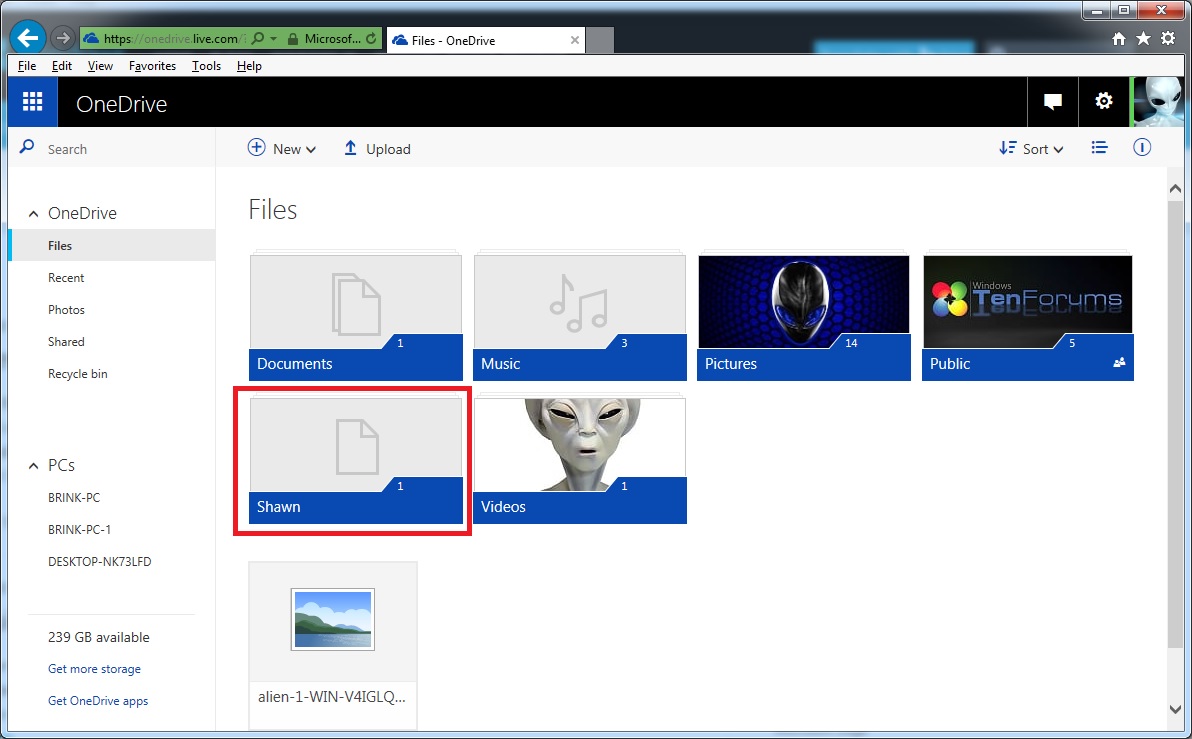
Task: Open the OneDrive messaging chat icon
Action: (1052, 101)
